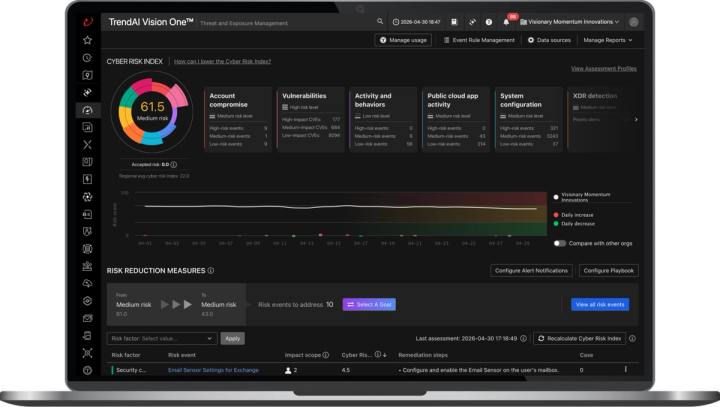
Task: Open the shield with person sidebar icon
Action: click(87, 232)
